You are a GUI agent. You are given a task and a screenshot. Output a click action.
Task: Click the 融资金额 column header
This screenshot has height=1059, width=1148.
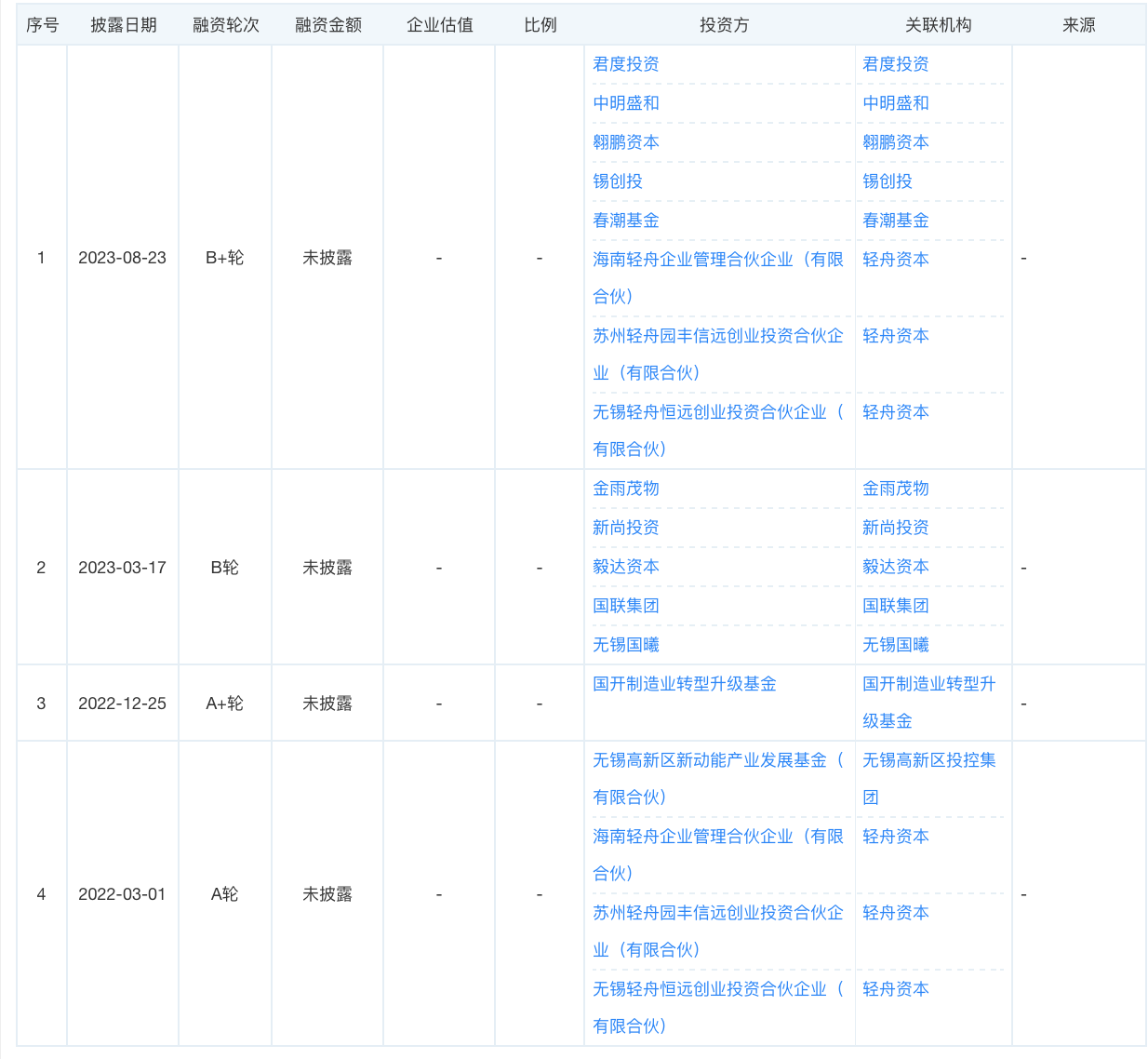click(327, 25)
